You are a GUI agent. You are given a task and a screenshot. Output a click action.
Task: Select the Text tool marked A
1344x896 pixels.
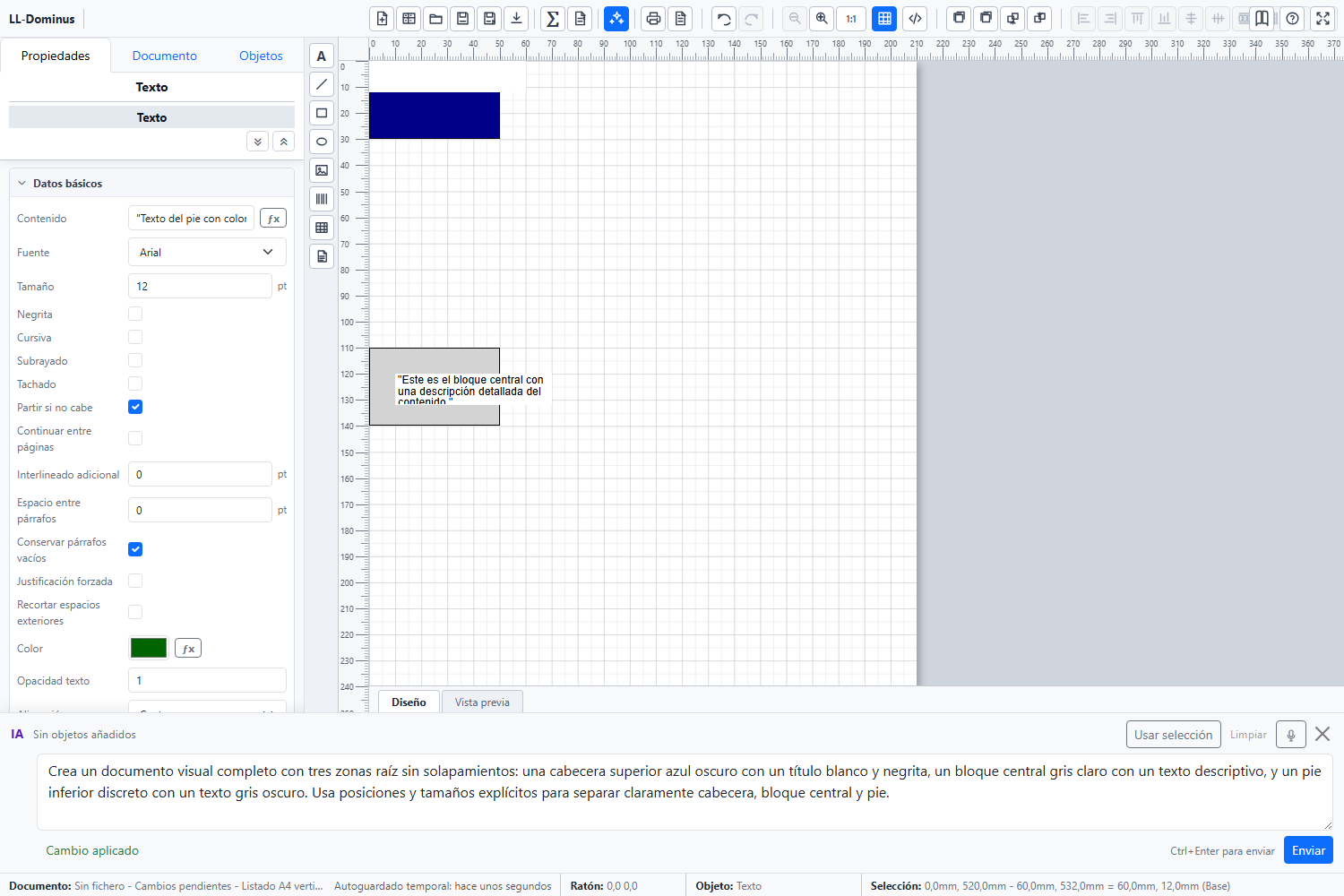coord(322,56)
